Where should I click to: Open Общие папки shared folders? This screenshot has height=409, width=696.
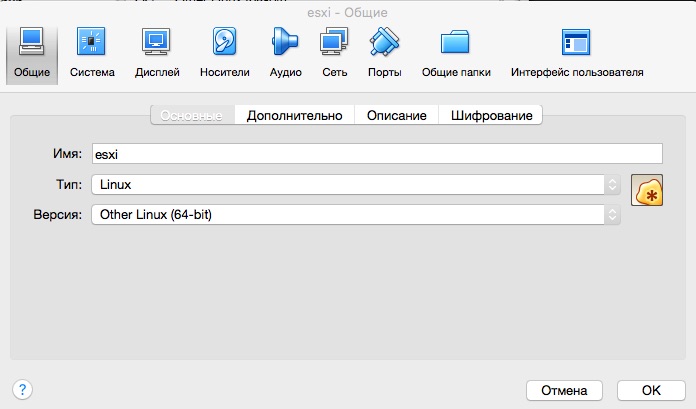click(x=455, y=52)
